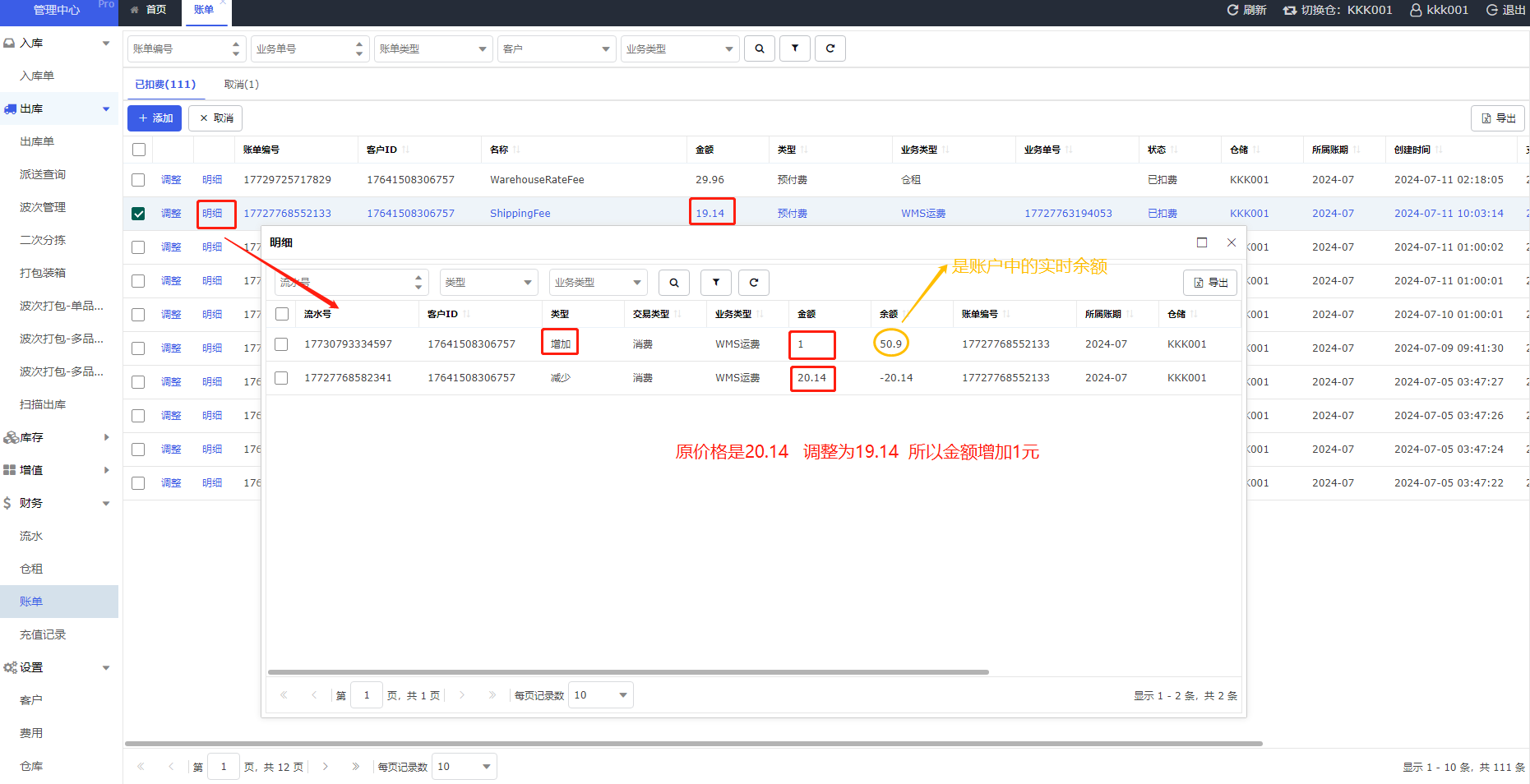Screen dimensions: 1530x784
Task: Click the main 导出 export button
Action: point(1498,118)
